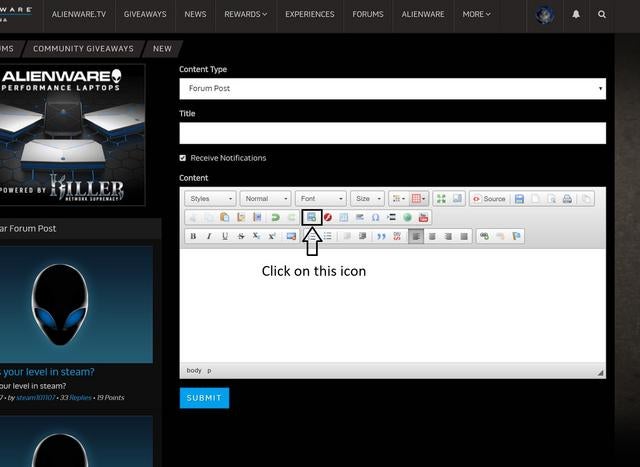Toggle Strikethrough formatting

(x=241, y=236)
